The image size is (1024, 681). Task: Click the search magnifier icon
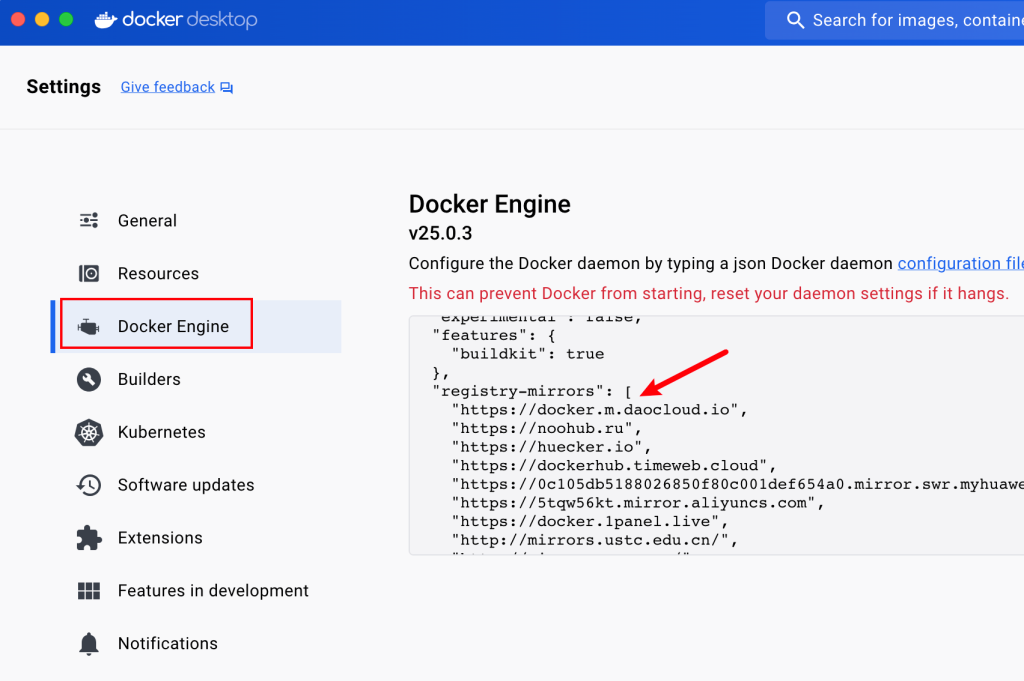click(x=795, y=20)
